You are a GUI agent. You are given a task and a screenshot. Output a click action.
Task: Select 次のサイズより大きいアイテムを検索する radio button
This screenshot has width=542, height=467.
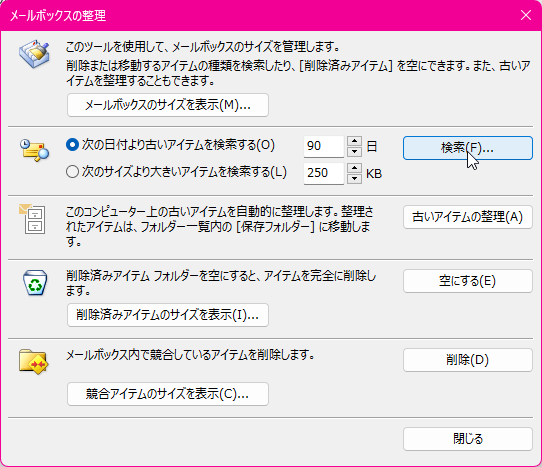[x=72, y=172]
